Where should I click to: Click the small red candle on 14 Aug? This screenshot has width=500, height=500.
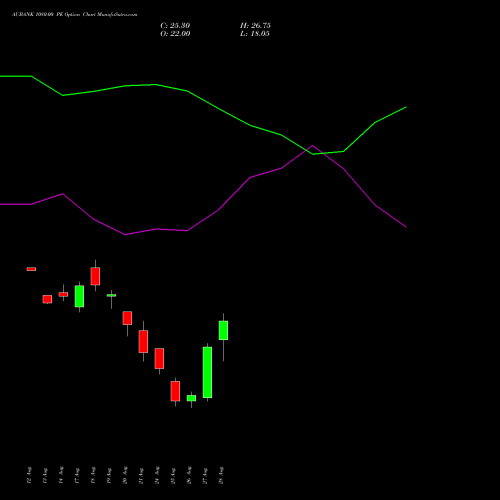[63, 294]
